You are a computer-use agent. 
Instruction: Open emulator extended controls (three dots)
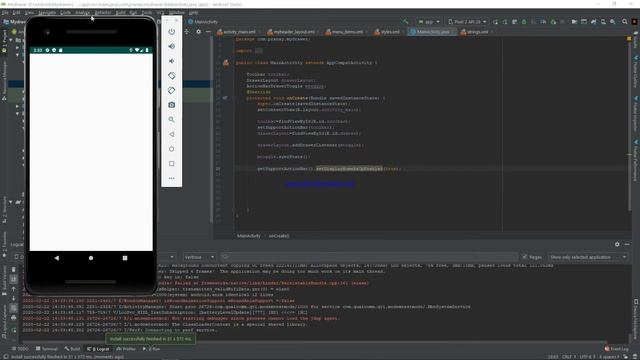point(172,178)
